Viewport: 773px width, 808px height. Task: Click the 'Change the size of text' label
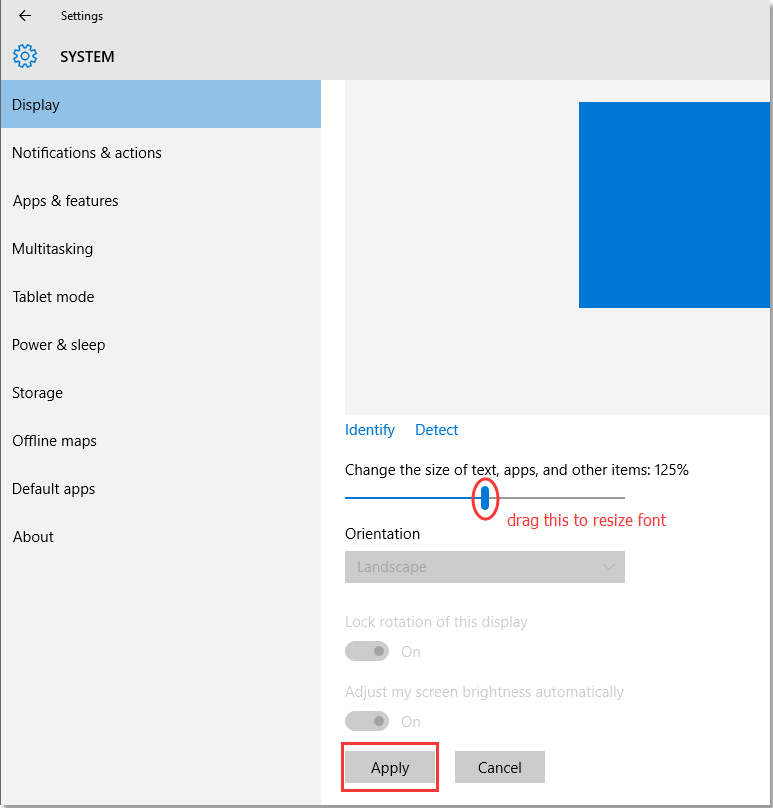tap(516, 470)
